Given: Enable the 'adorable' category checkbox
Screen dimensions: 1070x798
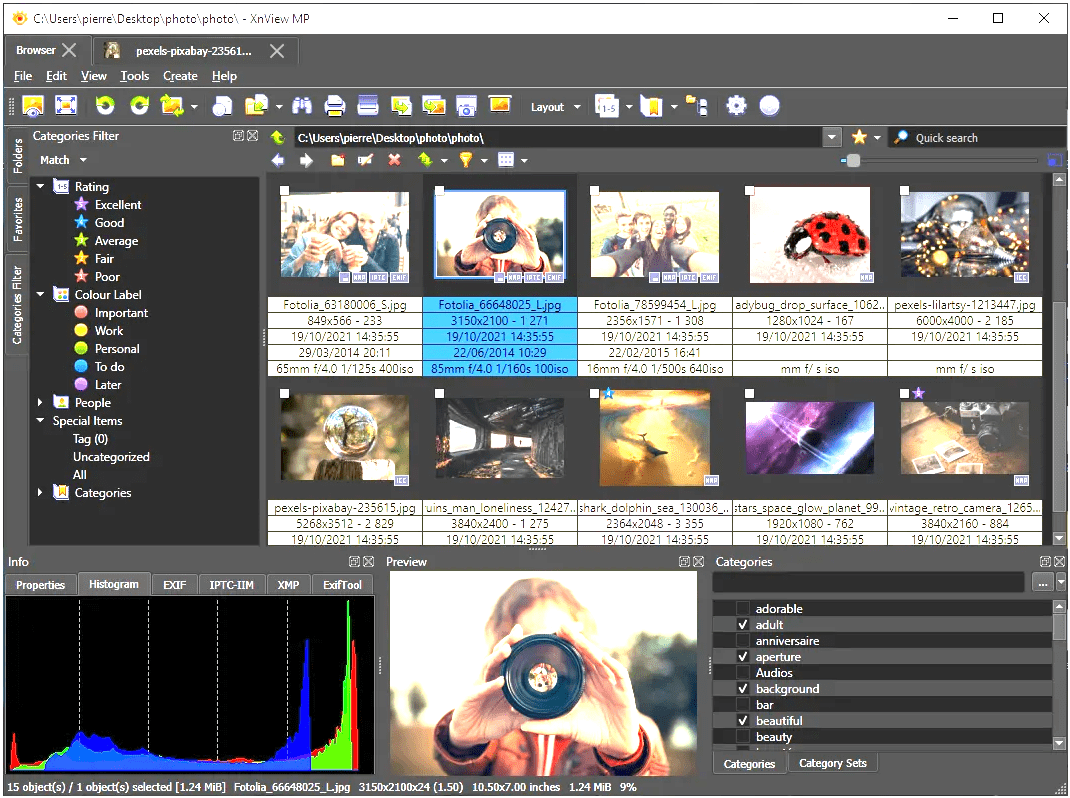Looking at the screenshot, I should pos(742,609).
